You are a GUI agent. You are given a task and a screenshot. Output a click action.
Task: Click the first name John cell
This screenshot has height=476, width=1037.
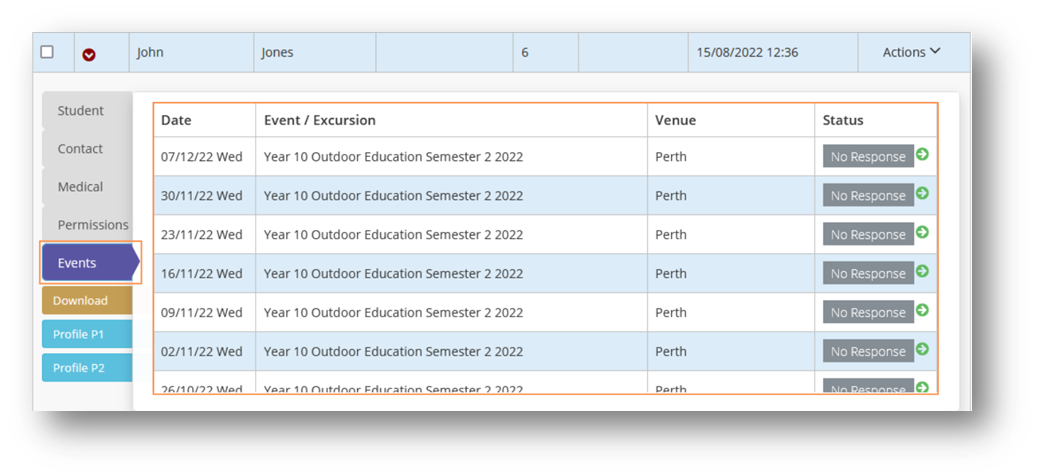[x=191, y=52]
